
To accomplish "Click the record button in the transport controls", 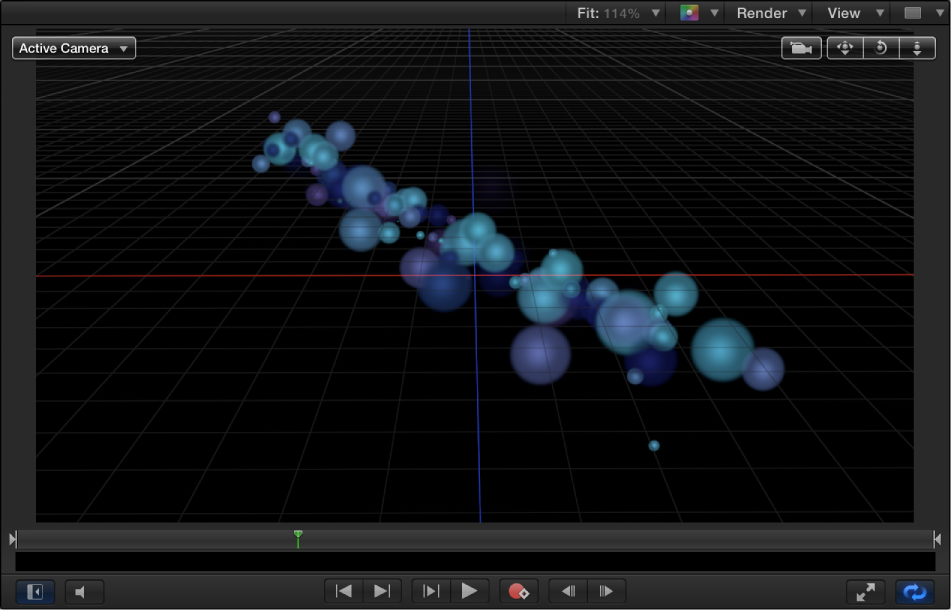I will 519,591.
